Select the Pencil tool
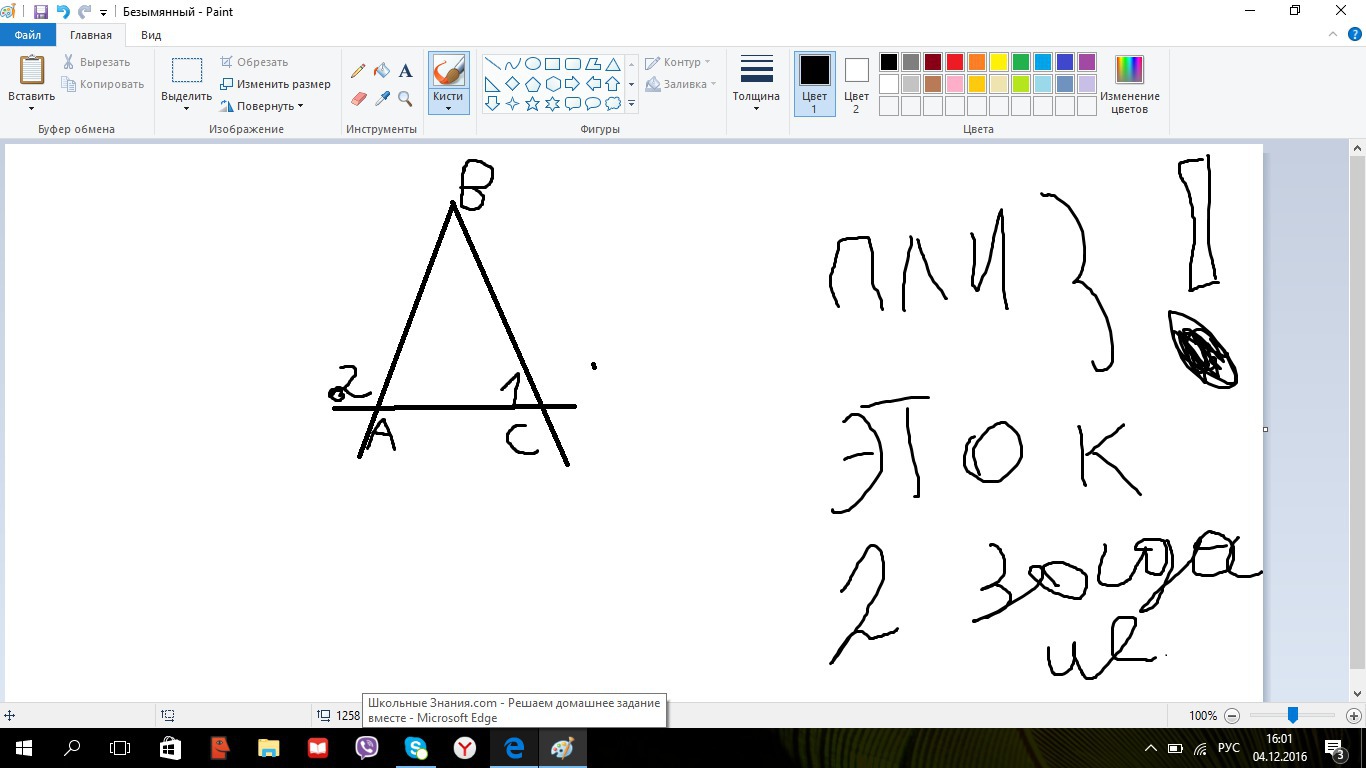The width and height of the screenshot is (1366, 768). pos(358,71)
